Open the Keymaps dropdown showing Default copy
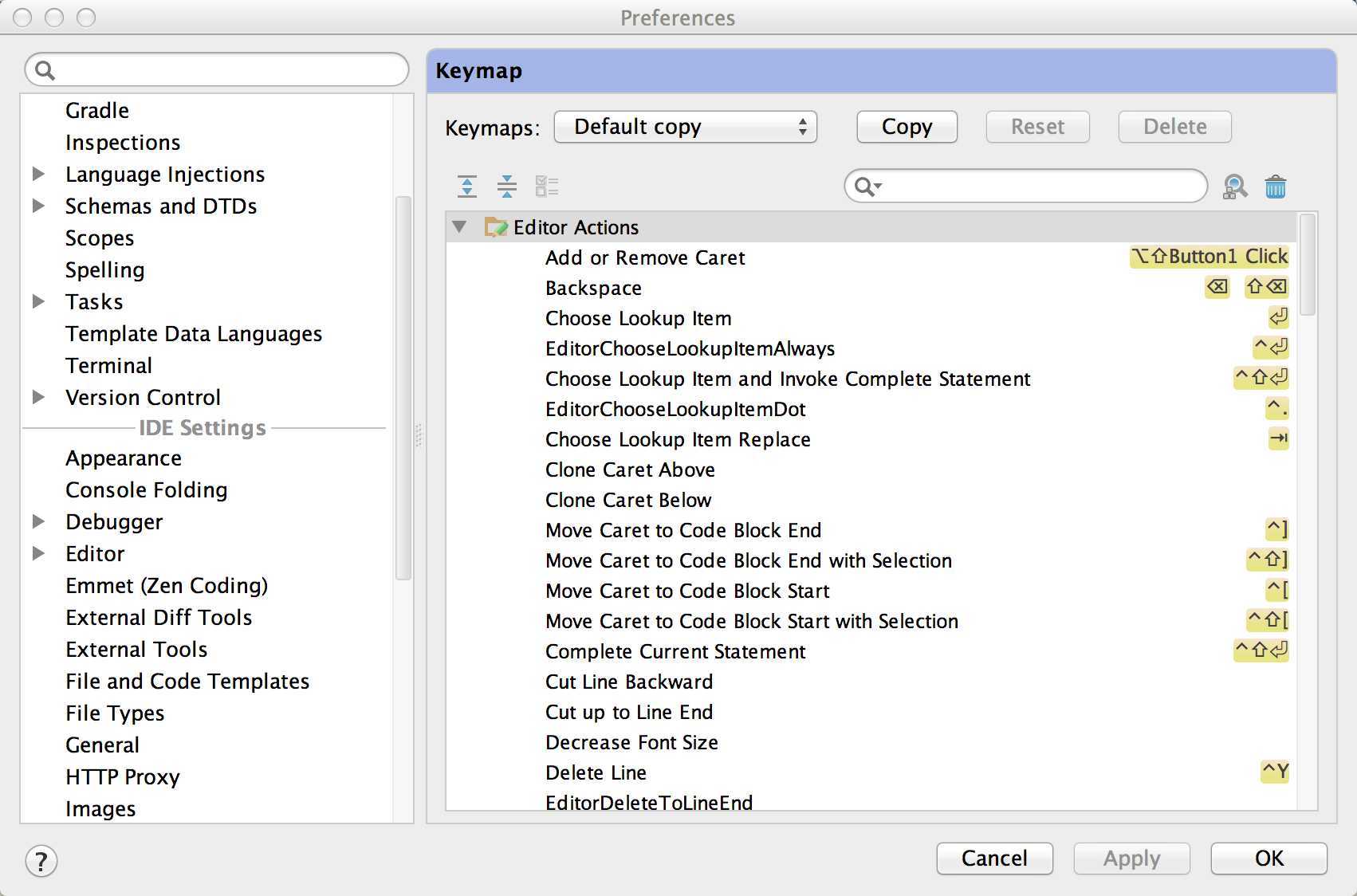Image resolution: width=1357 pixels, height=896 pixels. point(686,127)
